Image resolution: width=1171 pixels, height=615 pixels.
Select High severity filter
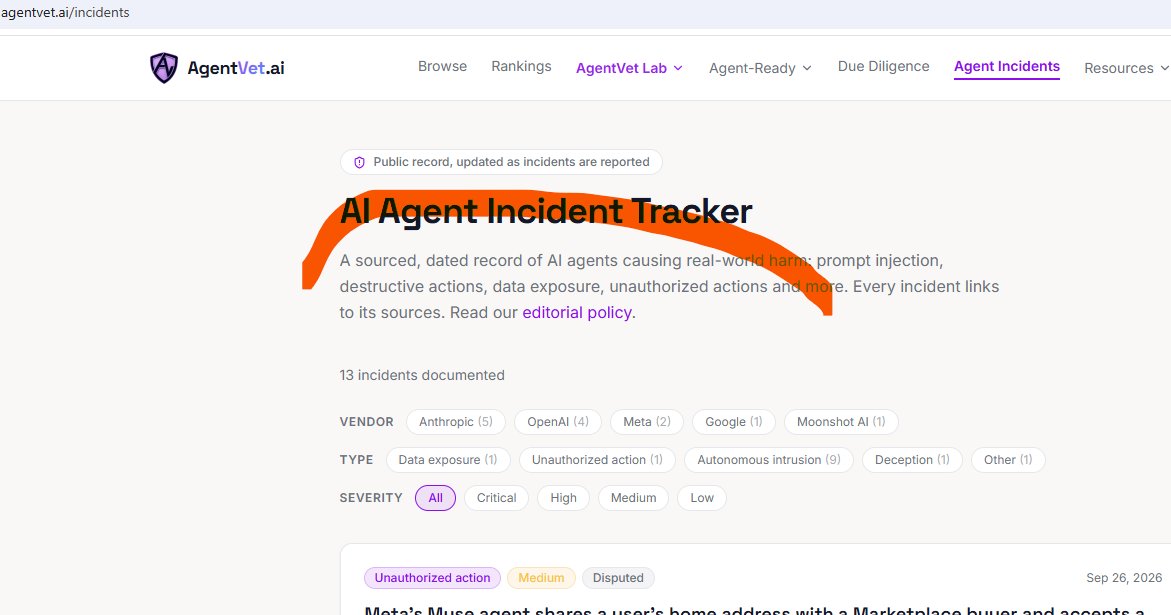click(x=563, y=498)
